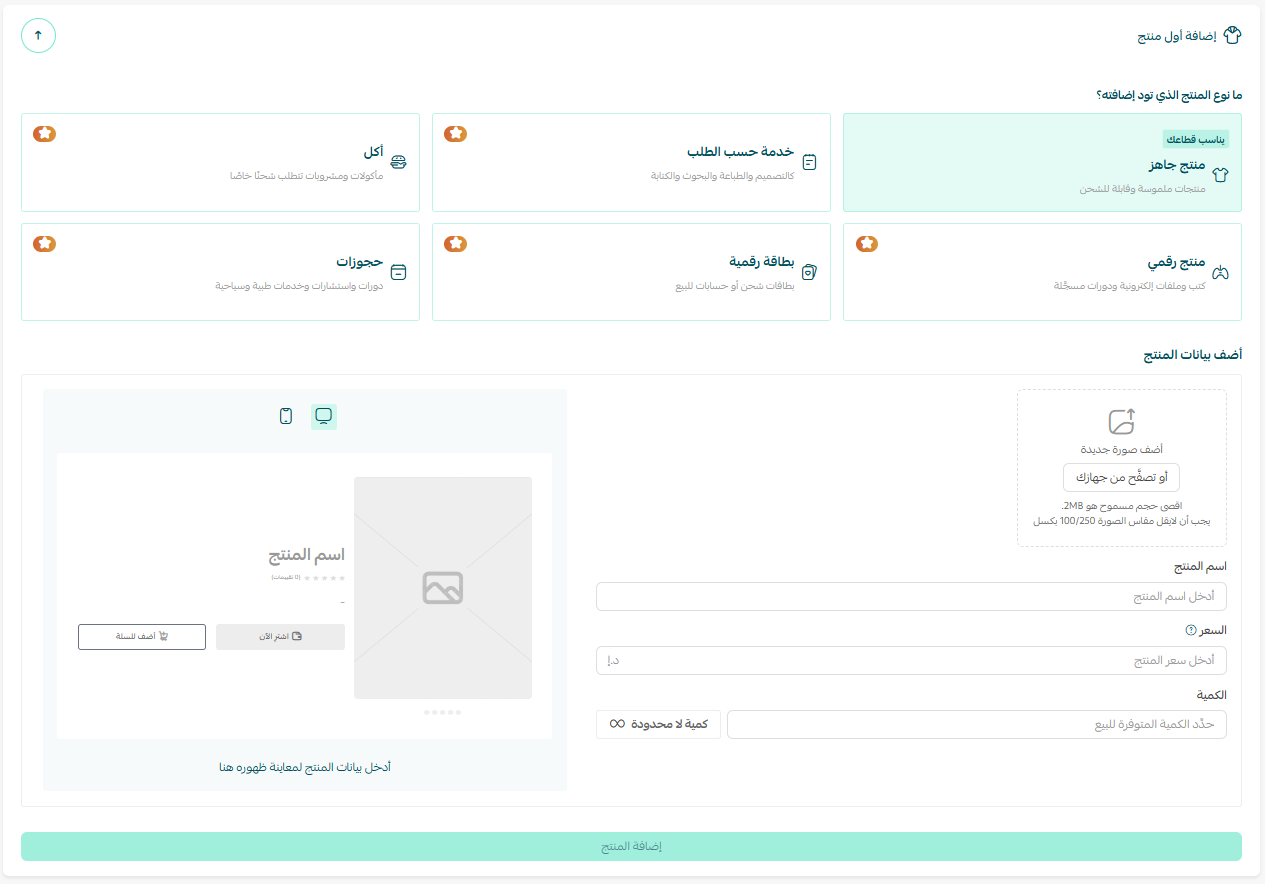Click the add product (إضافة المنتج) button
Viewport: 1265px width, 884px height.
pyautogui.click(x=631, y=846)
